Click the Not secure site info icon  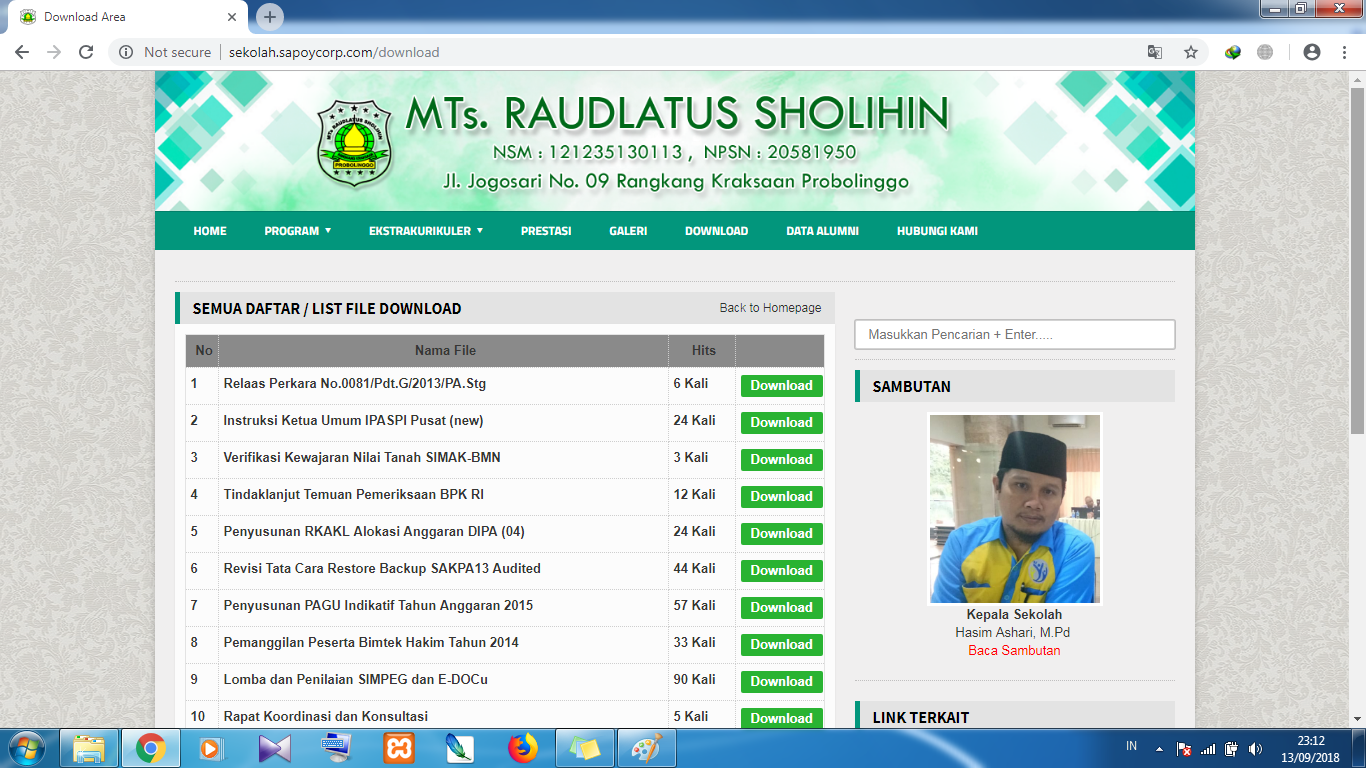[126, 52]
